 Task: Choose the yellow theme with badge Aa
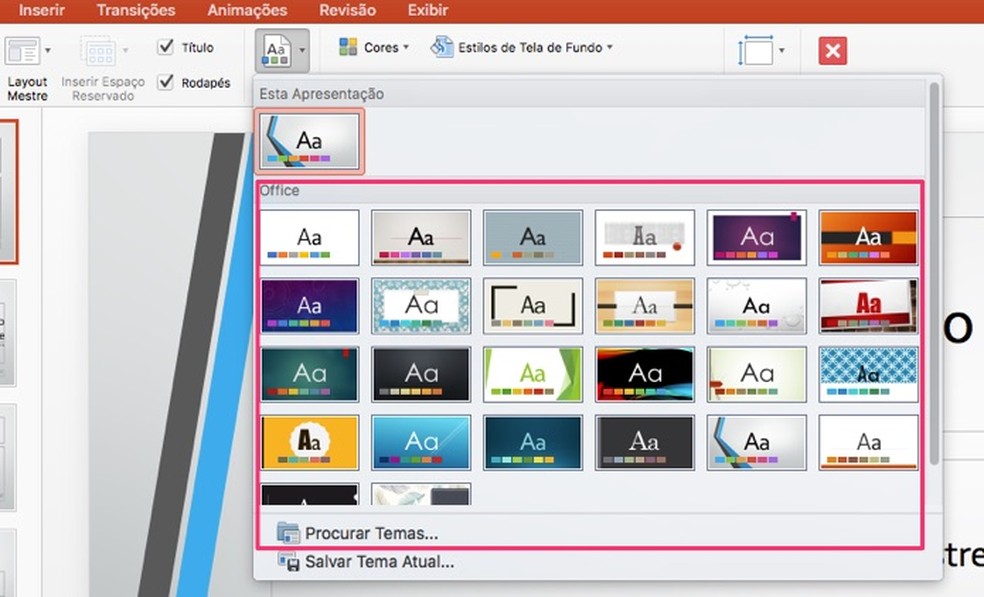309,443
